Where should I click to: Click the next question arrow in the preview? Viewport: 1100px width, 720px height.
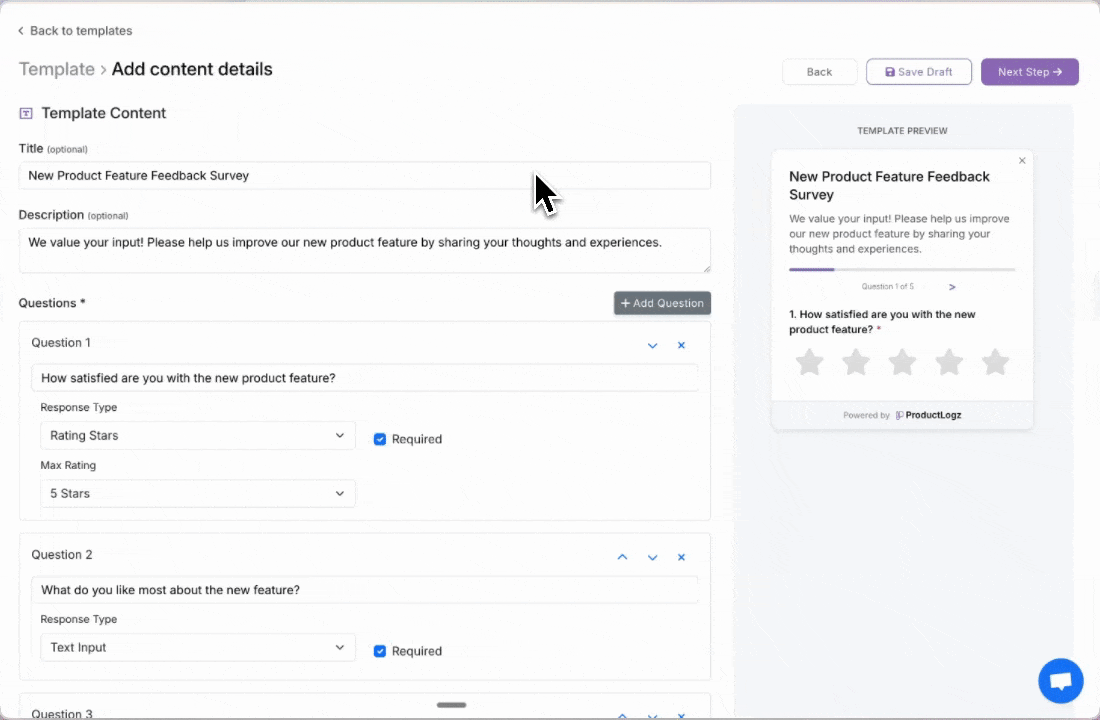click(x=951, y=286)
